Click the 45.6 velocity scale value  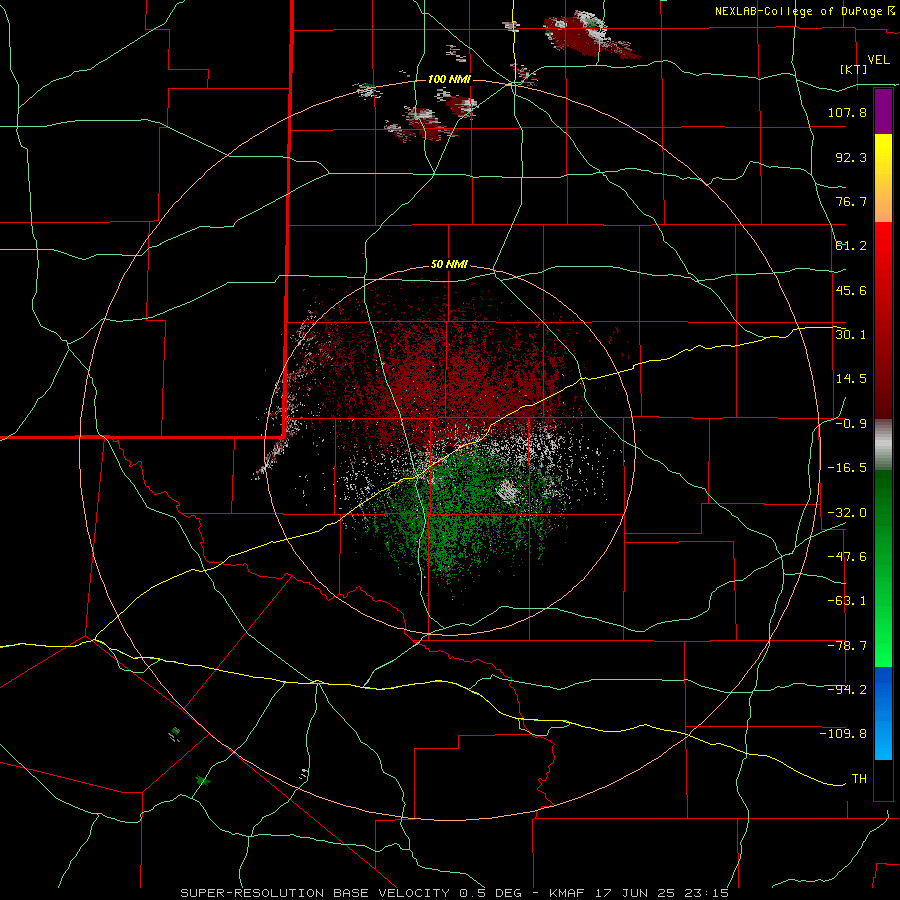851,290
